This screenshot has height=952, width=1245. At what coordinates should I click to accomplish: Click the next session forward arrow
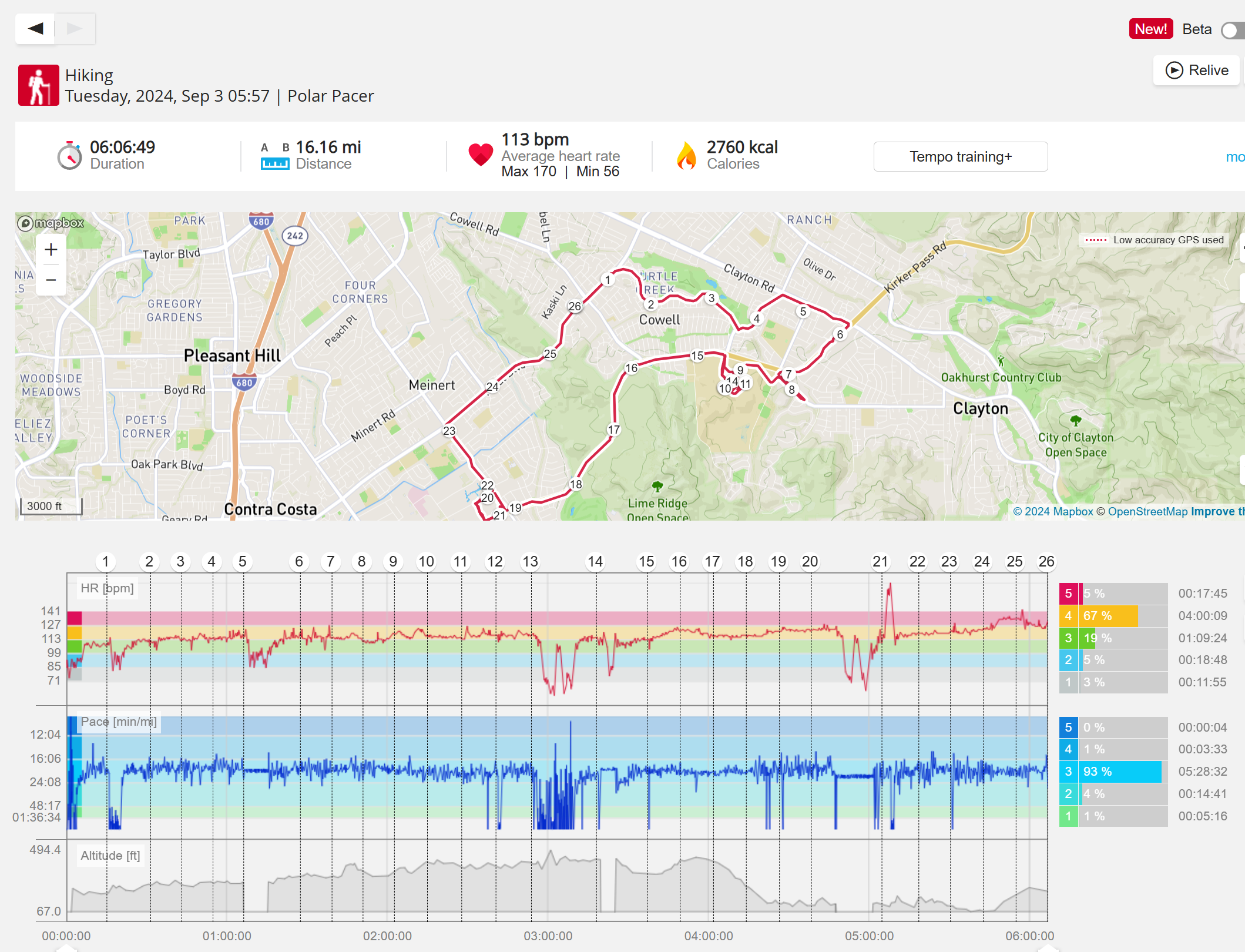pos(75,28)
